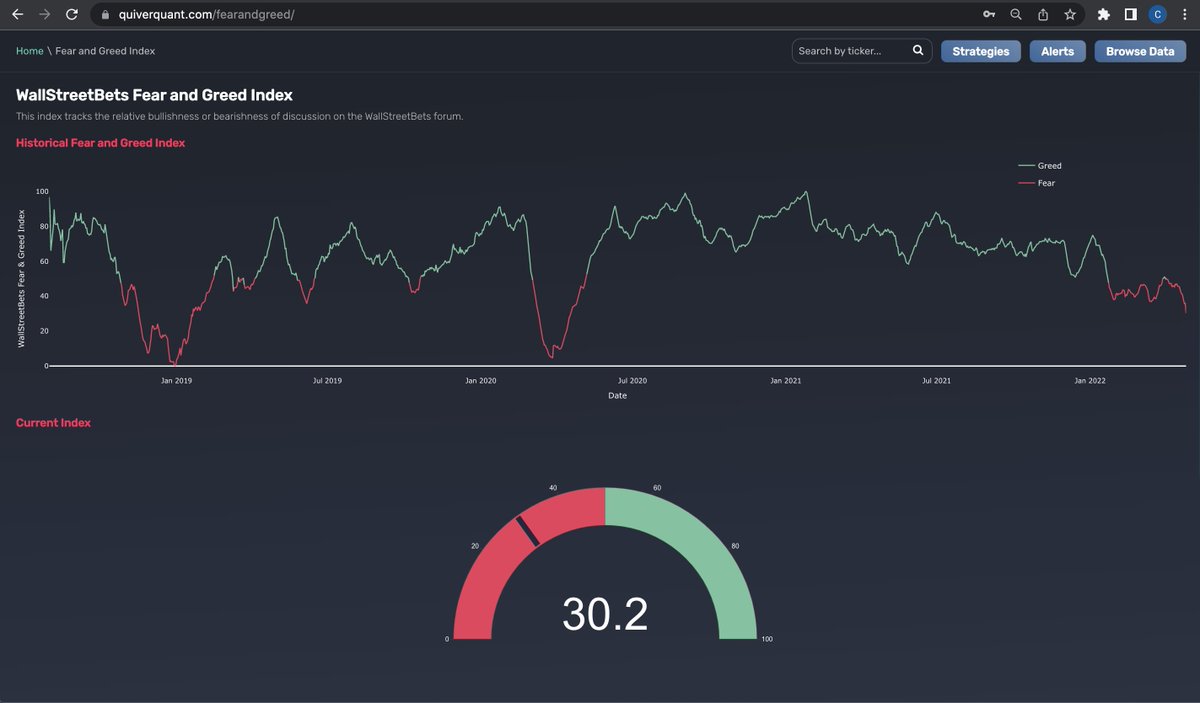The image size is (1200, 703).
Task: Click the Jan 2022 axis label
Action: tap(1089, 381)
